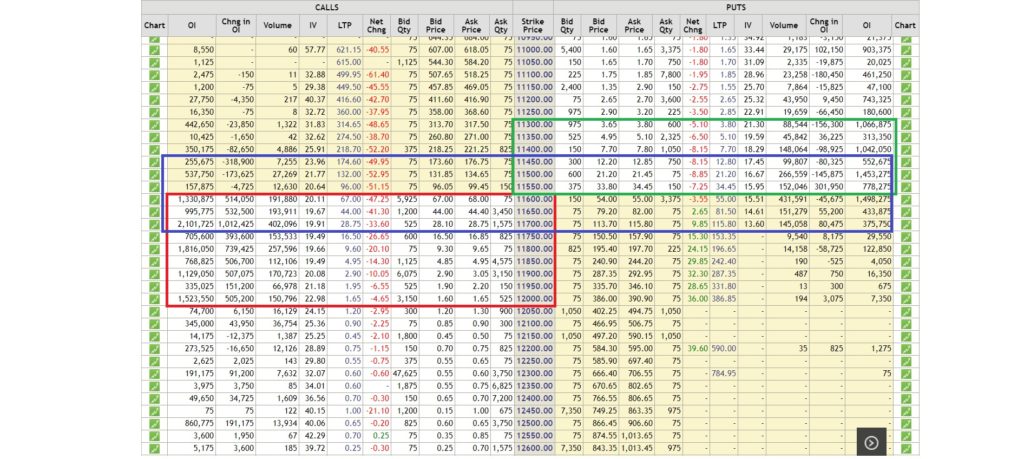The image size is (1024, 459).
Task: Show the calls chart for strike 12600.00
Action: coord(154,448)
